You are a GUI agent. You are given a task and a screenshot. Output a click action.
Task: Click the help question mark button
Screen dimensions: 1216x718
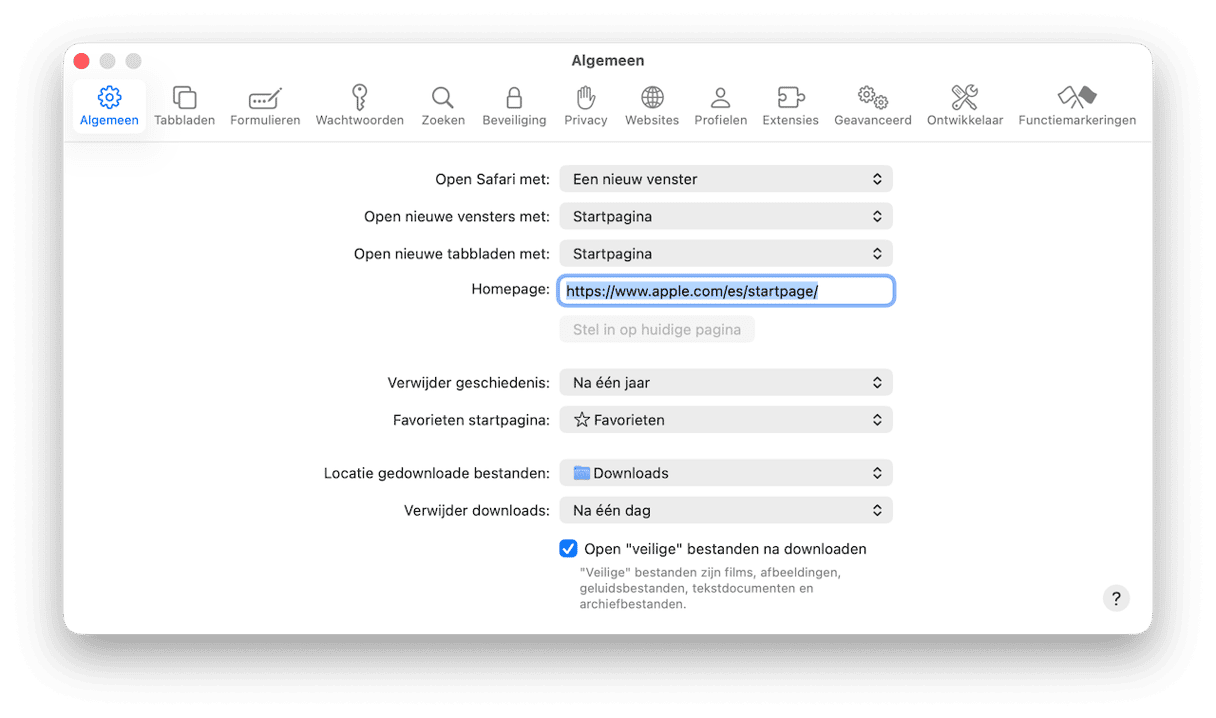(1116, 598)
